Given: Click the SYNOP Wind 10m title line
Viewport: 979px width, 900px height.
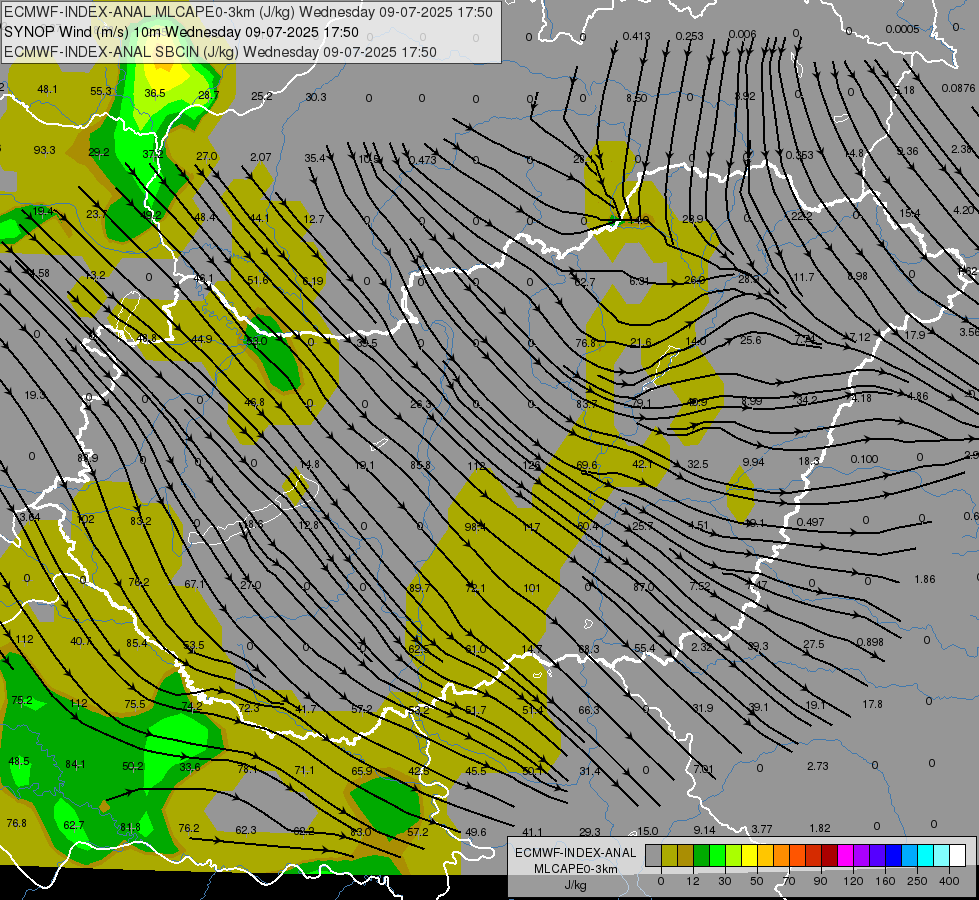Looking at the screenshot, I should pos(182,32).
